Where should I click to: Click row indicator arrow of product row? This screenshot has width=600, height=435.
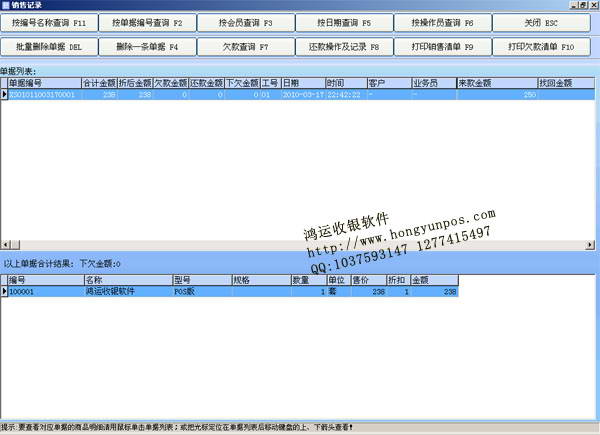coord(4,291)
